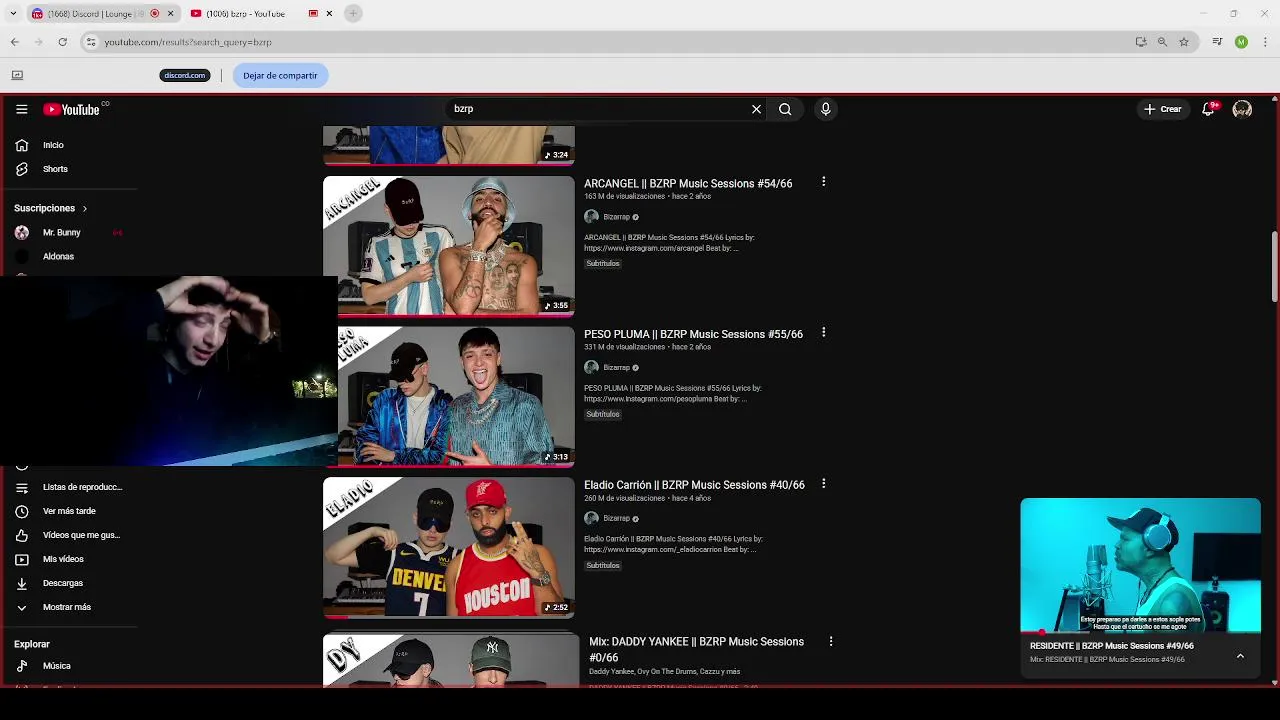
Task: Go back with browser back arrow
Action: tap(14, 42)
